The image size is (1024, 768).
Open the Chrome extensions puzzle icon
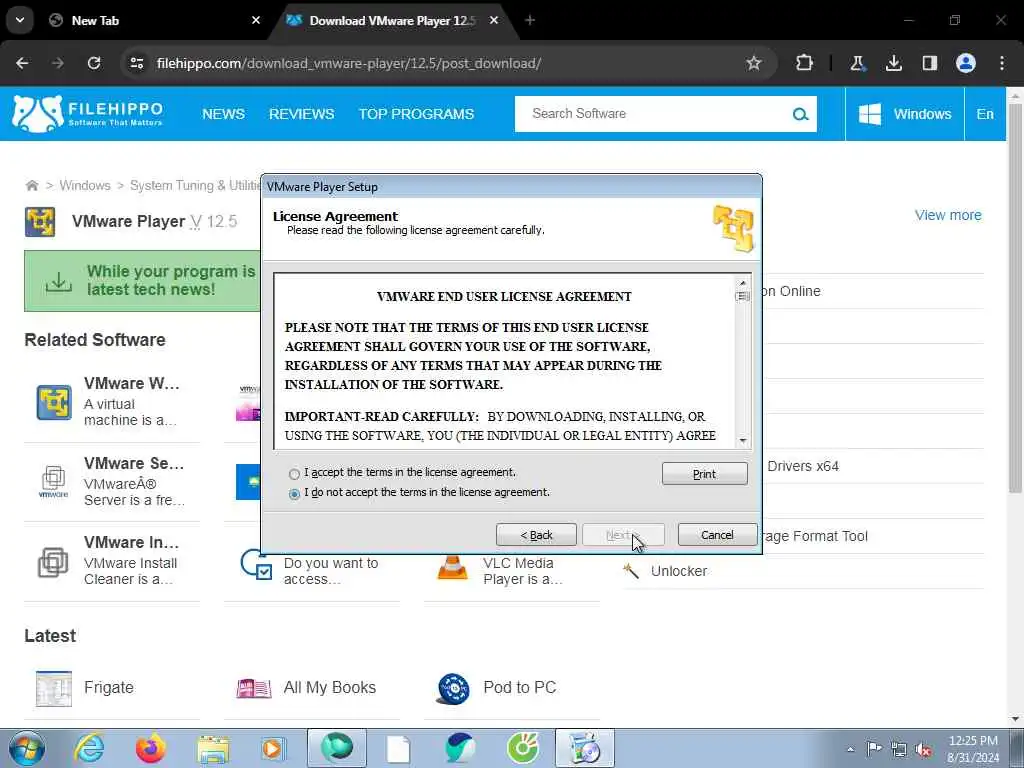(805, 63)
